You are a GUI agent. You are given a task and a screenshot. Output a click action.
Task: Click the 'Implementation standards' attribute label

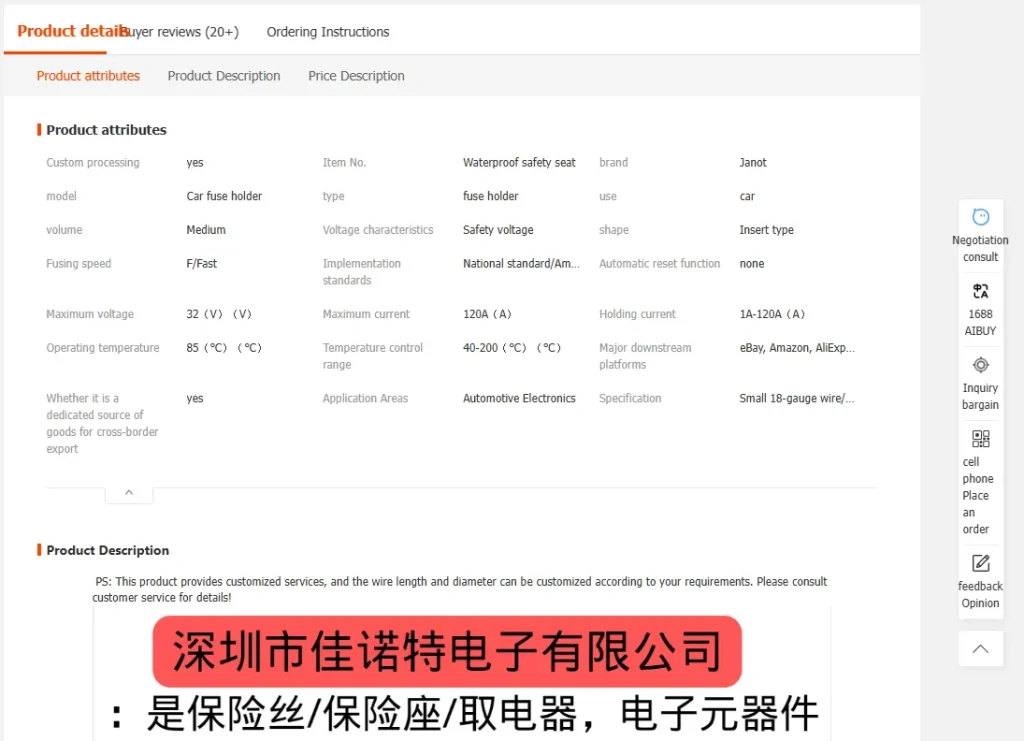[x=362, y=272]
